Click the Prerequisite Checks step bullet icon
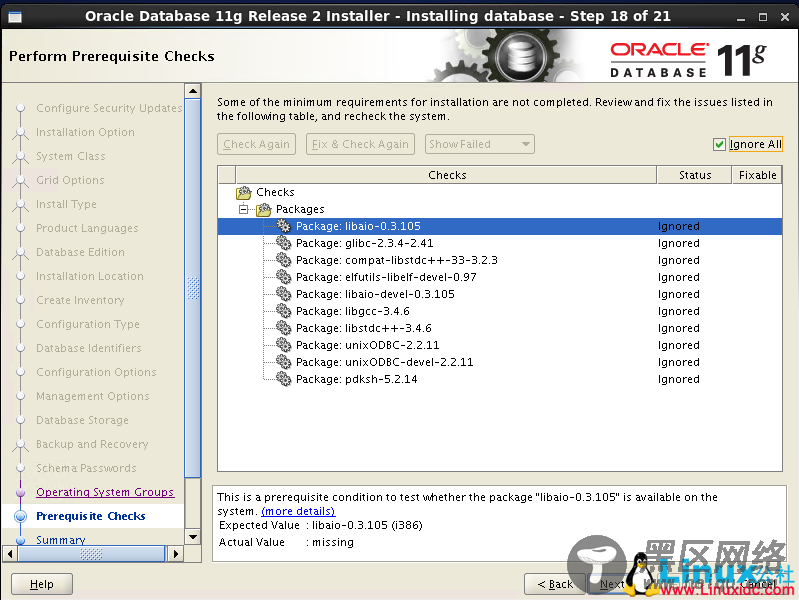This screenshot has width=799, height=600. point(20,516)
